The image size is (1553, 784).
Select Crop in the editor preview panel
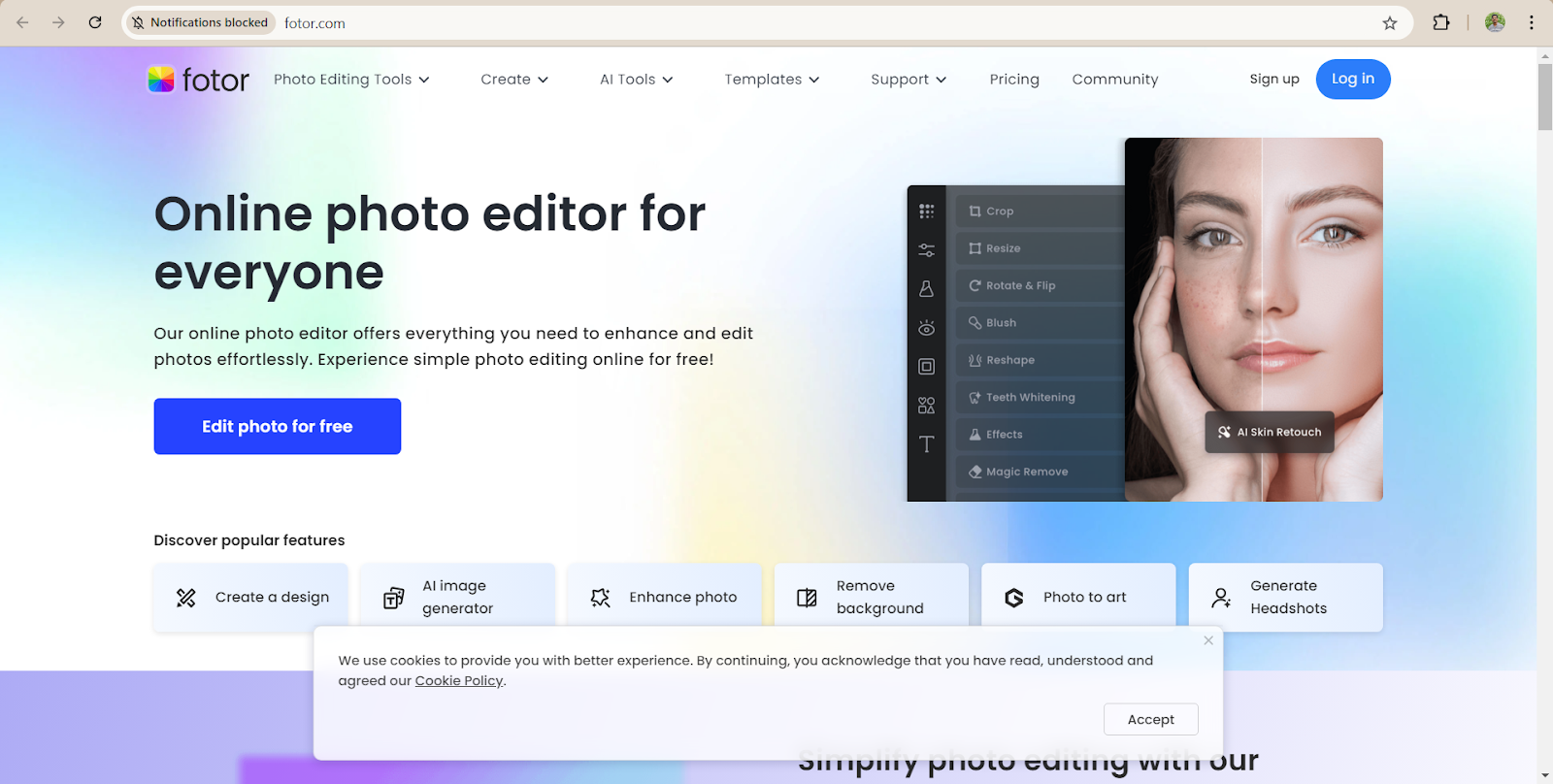point(1040,212)
